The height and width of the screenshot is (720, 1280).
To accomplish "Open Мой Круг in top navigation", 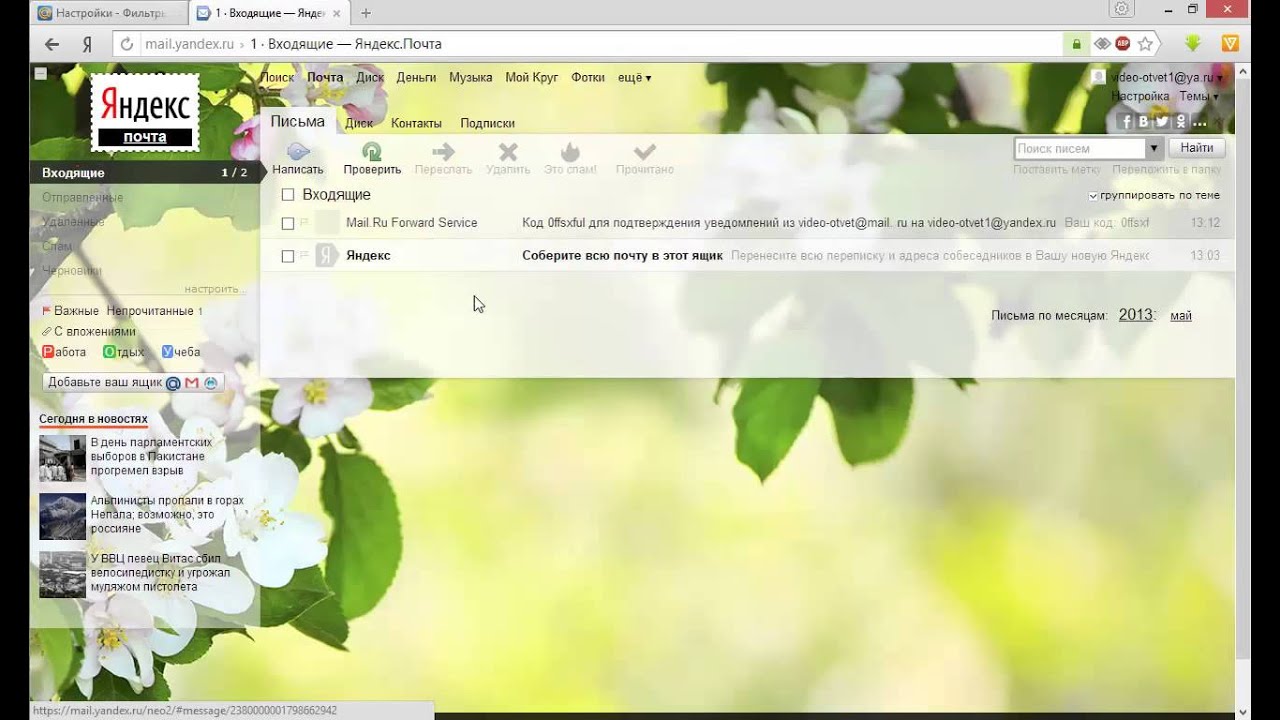I will [531, 77].
